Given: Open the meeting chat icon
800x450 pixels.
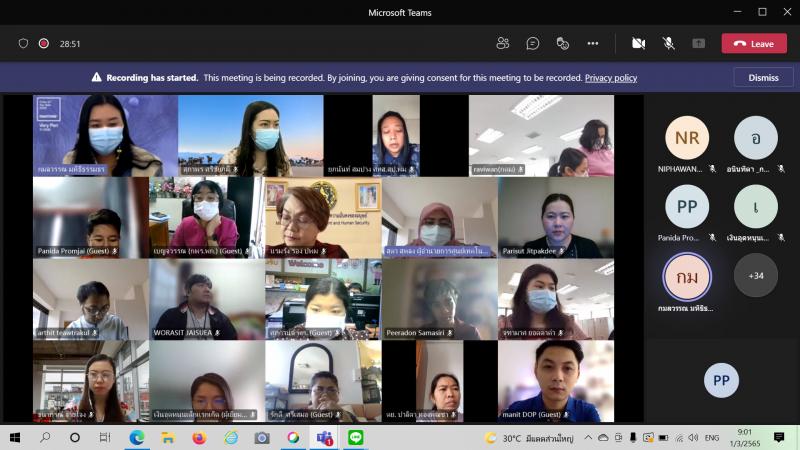Looking at the screenshot, I should 533,43.
